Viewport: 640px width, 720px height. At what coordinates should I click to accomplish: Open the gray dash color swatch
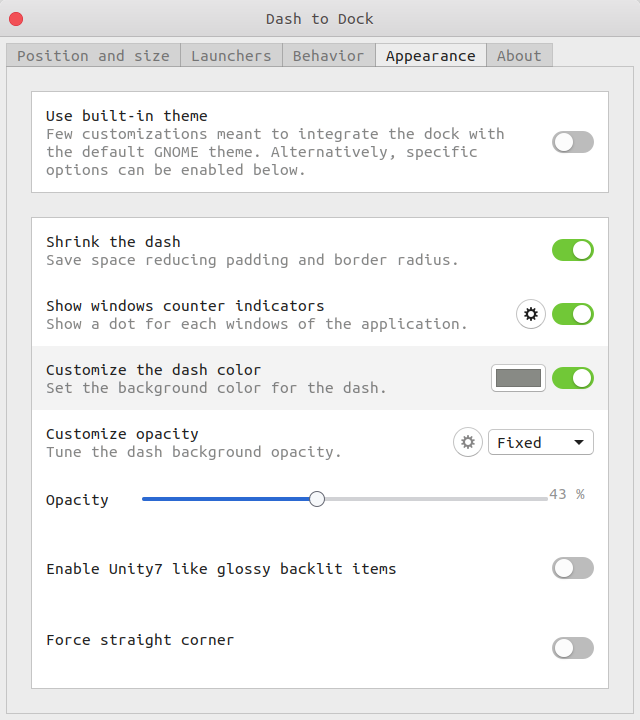(x=518, y=378)
